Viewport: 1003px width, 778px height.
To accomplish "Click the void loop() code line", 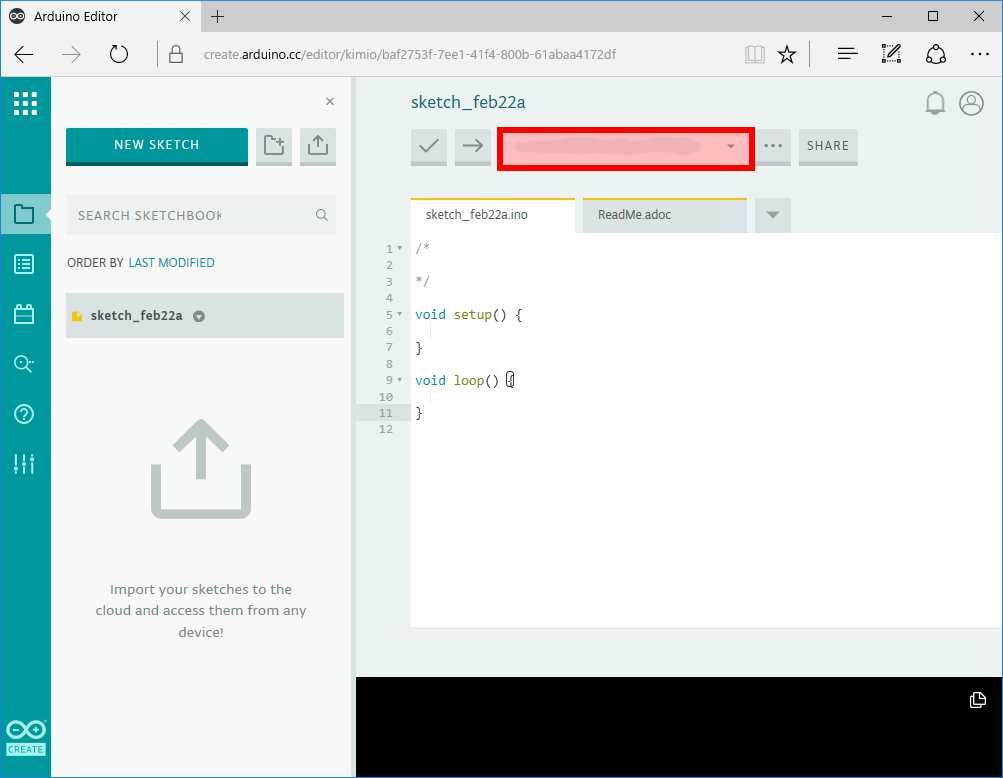I will [x=465, y=380].
